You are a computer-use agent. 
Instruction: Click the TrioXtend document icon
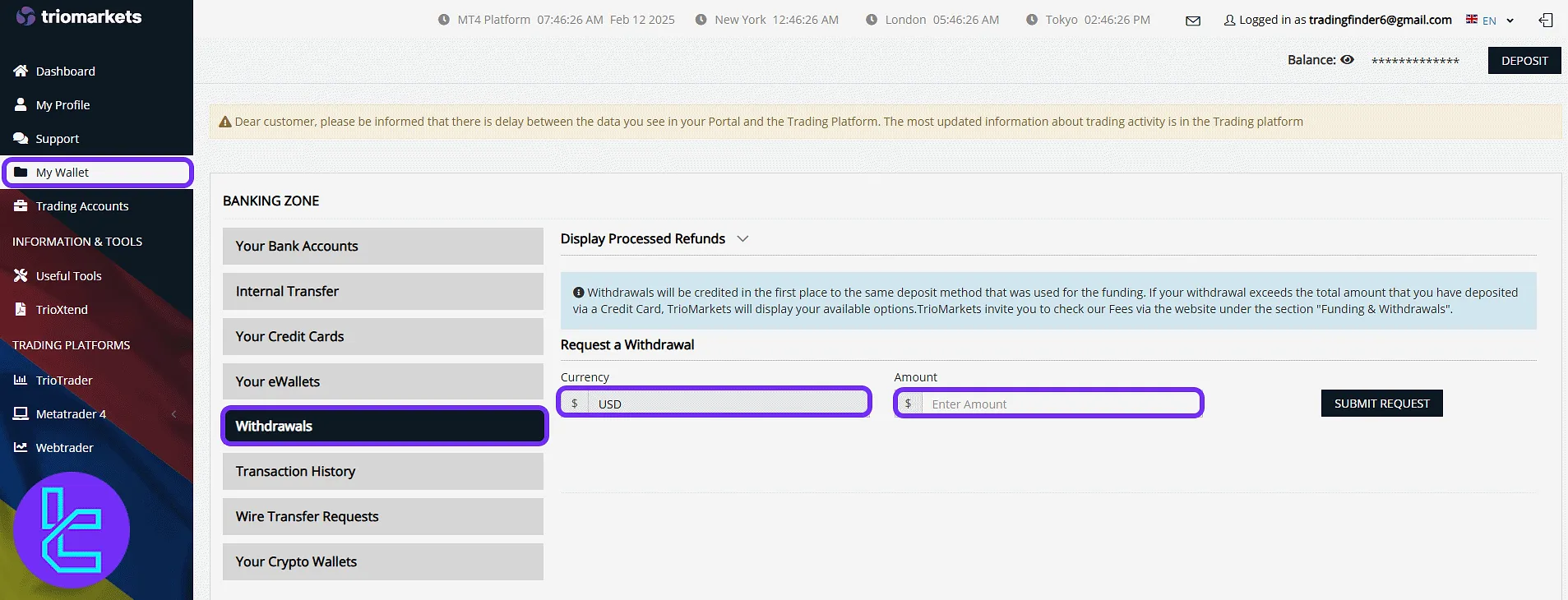(x=21, y=309)
